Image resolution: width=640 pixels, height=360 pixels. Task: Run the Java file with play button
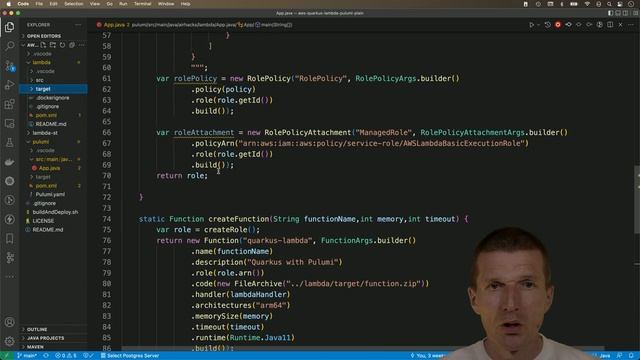531,25
